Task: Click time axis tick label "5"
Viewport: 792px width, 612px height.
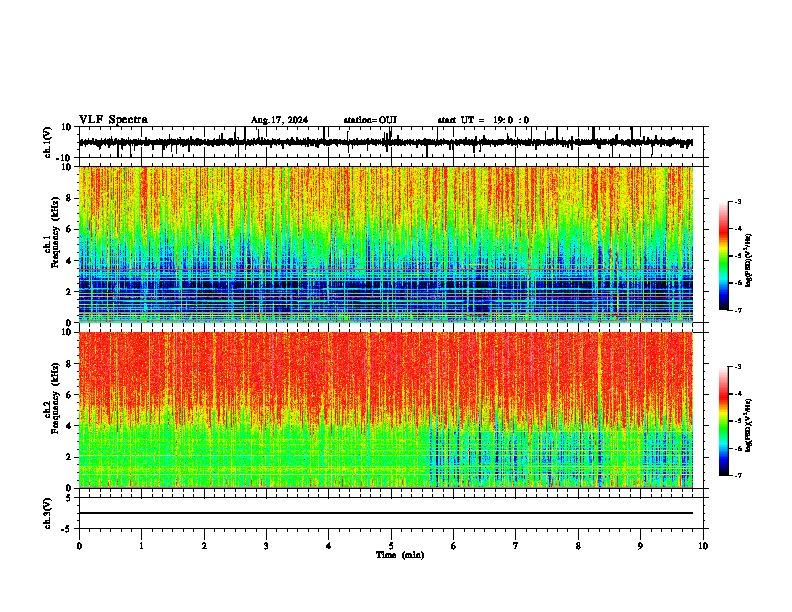Action: pos(391,546)
